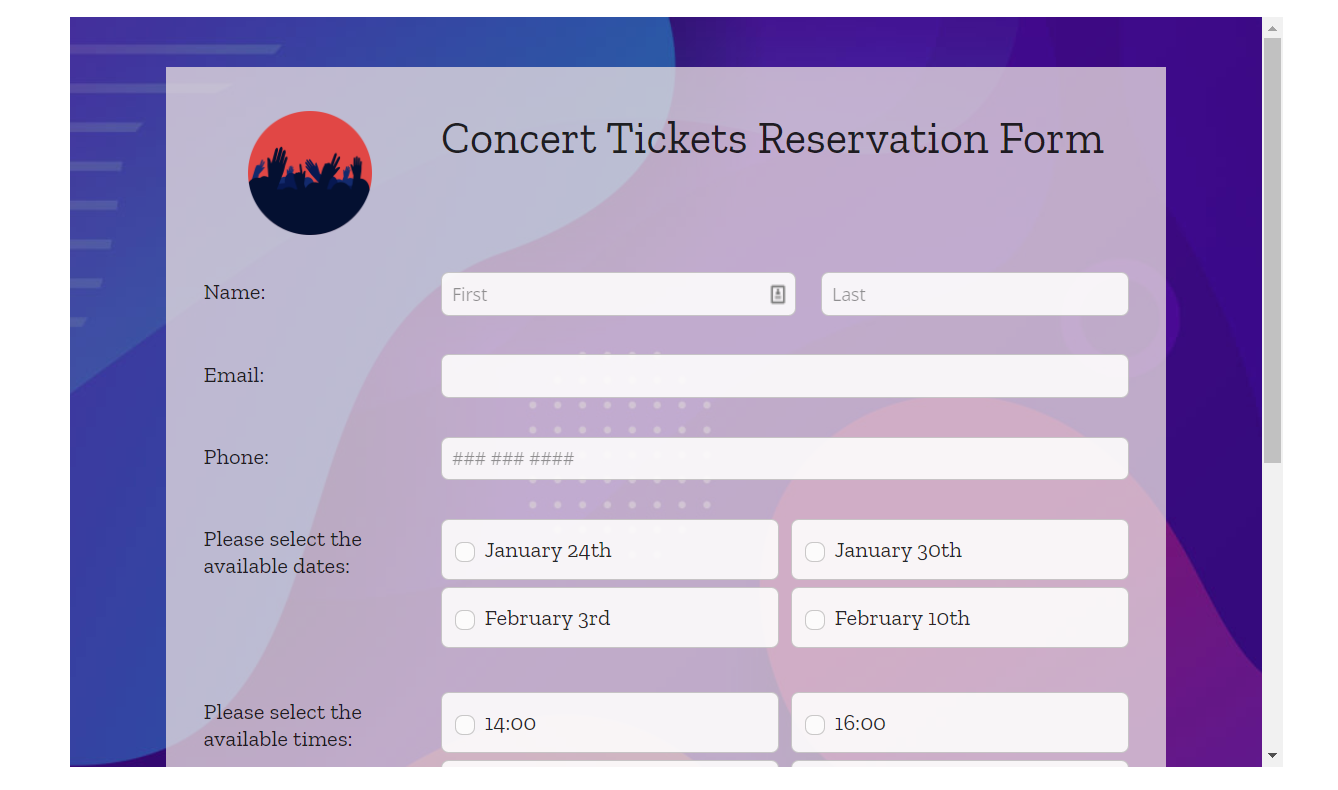Click the Phone field label
This screenshot has height=790, width=1338.
coord(236,457)
